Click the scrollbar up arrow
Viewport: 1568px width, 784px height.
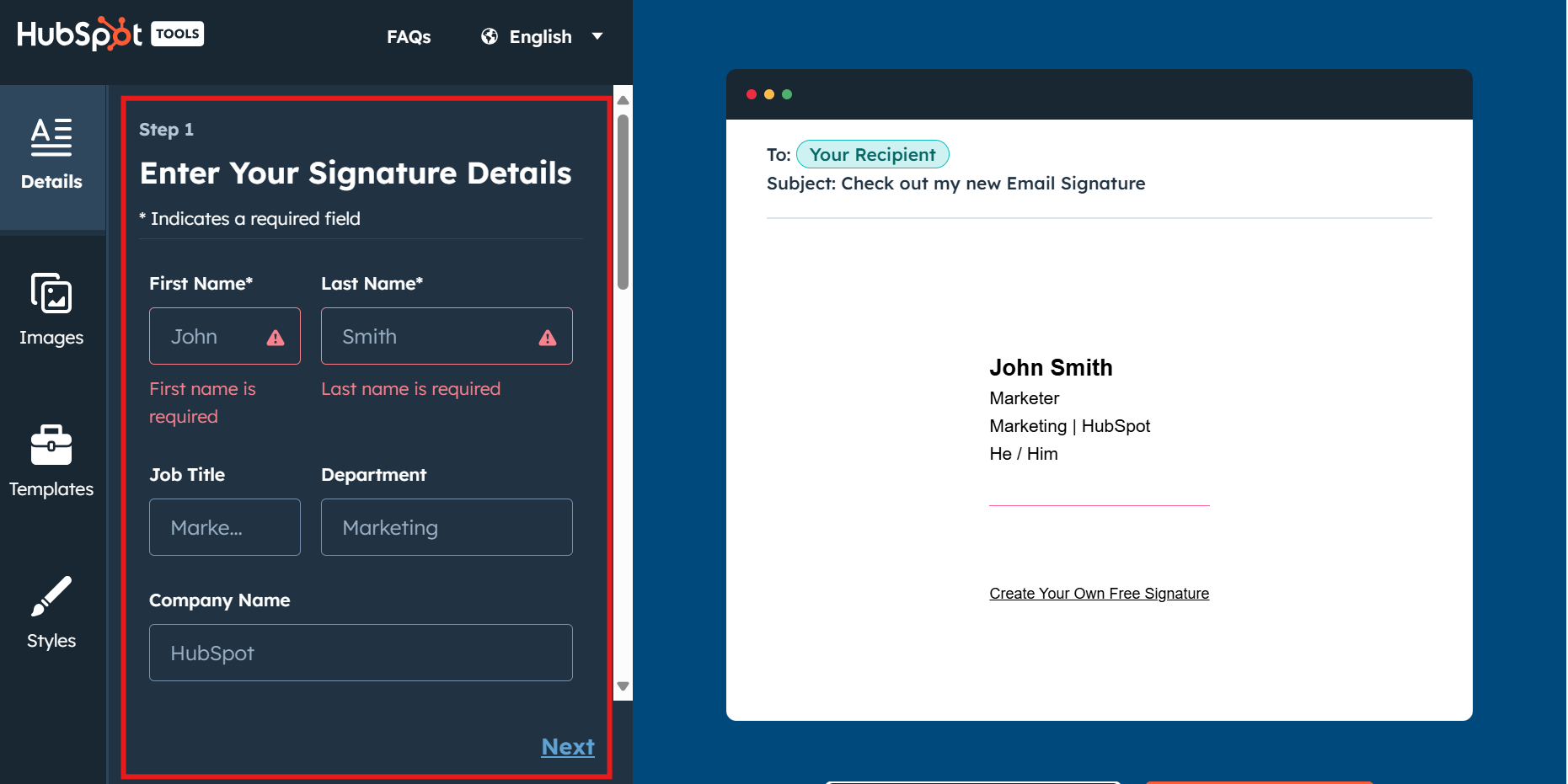point(622,99)
